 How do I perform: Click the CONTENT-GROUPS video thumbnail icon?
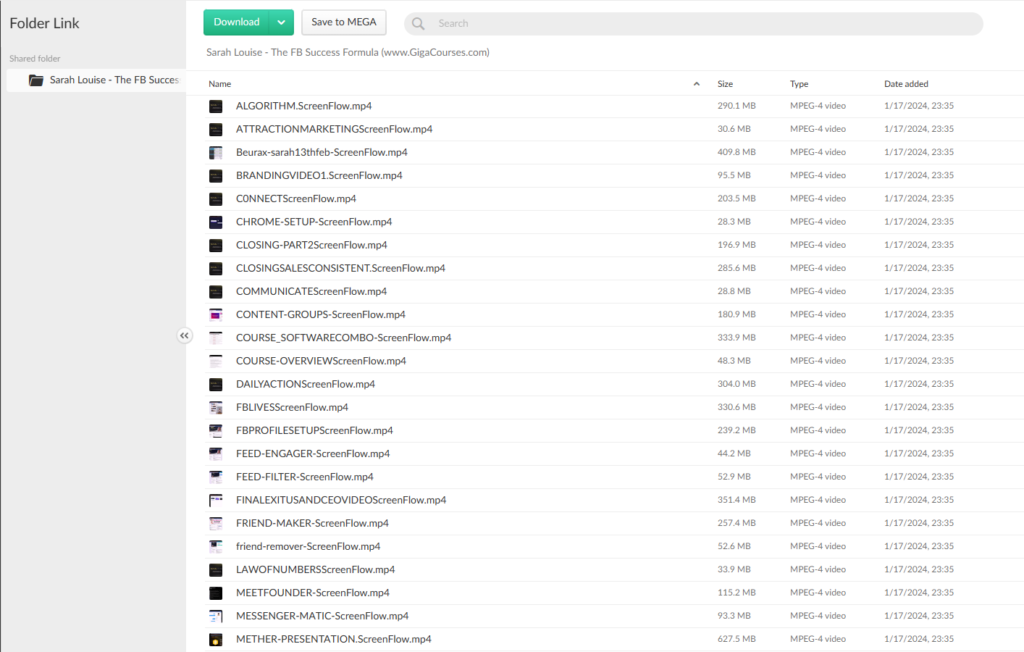[215, 314]
